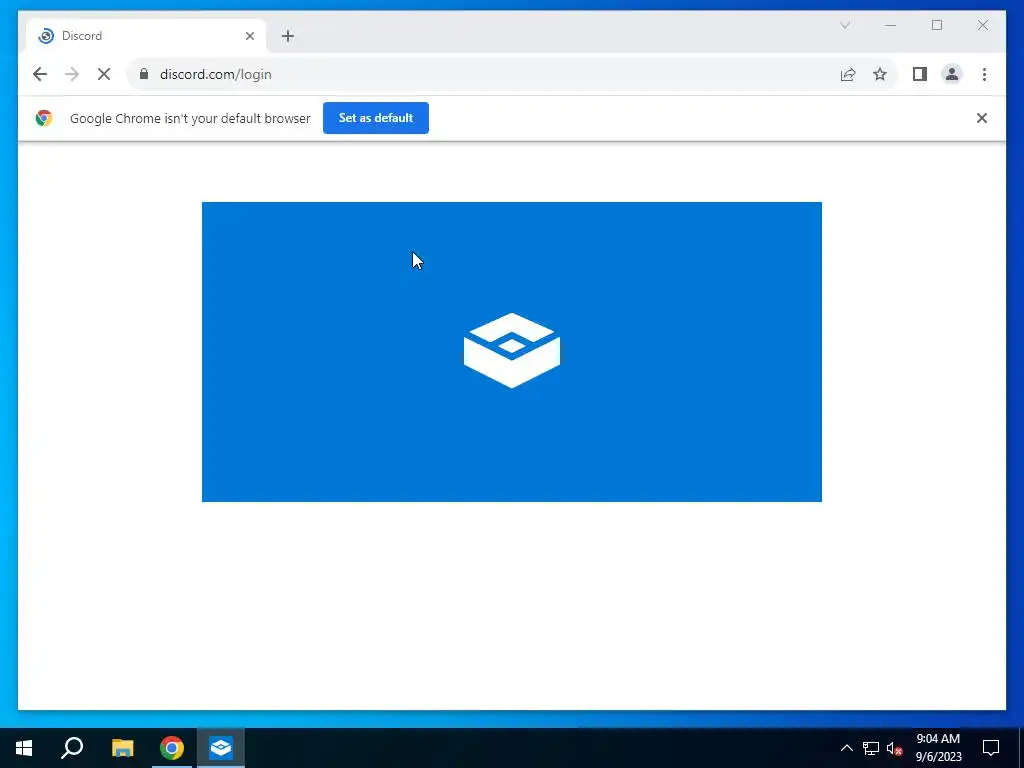Viewport: 1024px width, 768px height.
Task: Open a new tab
Action: click(288, 36)
